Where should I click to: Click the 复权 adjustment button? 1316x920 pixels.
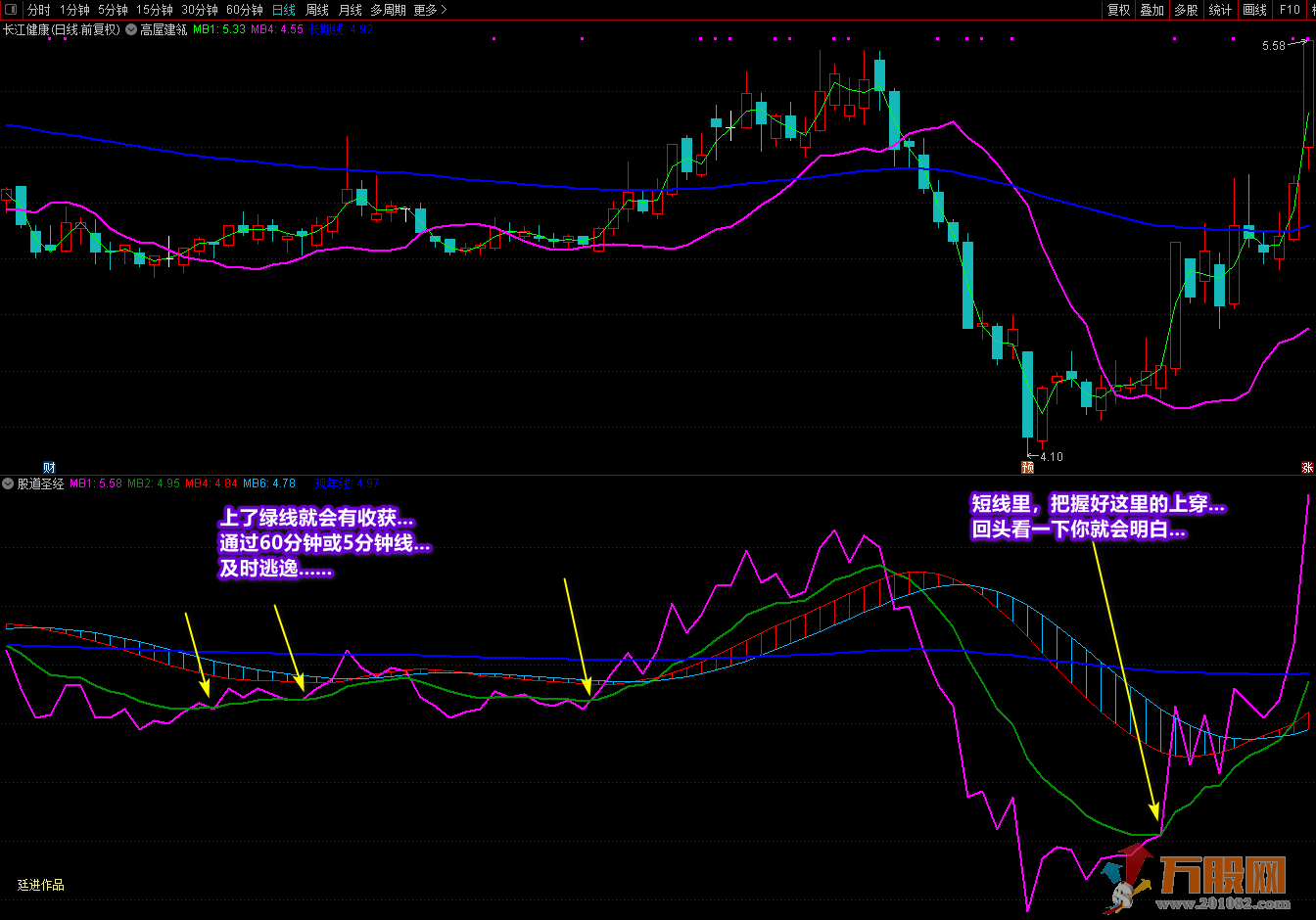pos(1118,10)
